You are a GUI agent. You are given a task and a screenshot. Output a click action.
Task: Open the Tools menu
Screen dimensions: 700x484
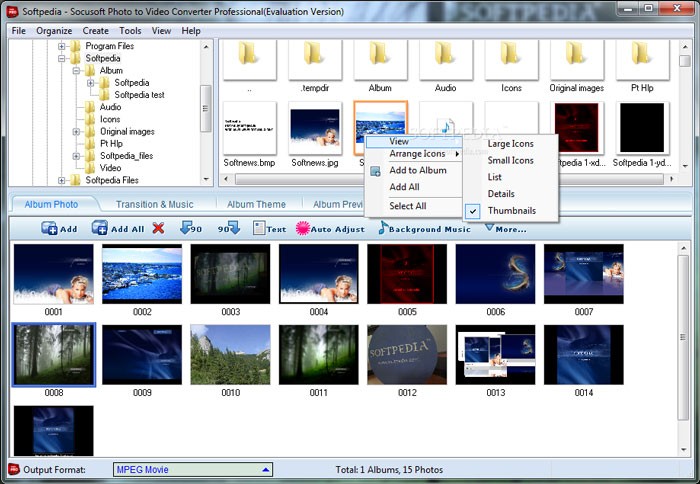coord(130,31)
